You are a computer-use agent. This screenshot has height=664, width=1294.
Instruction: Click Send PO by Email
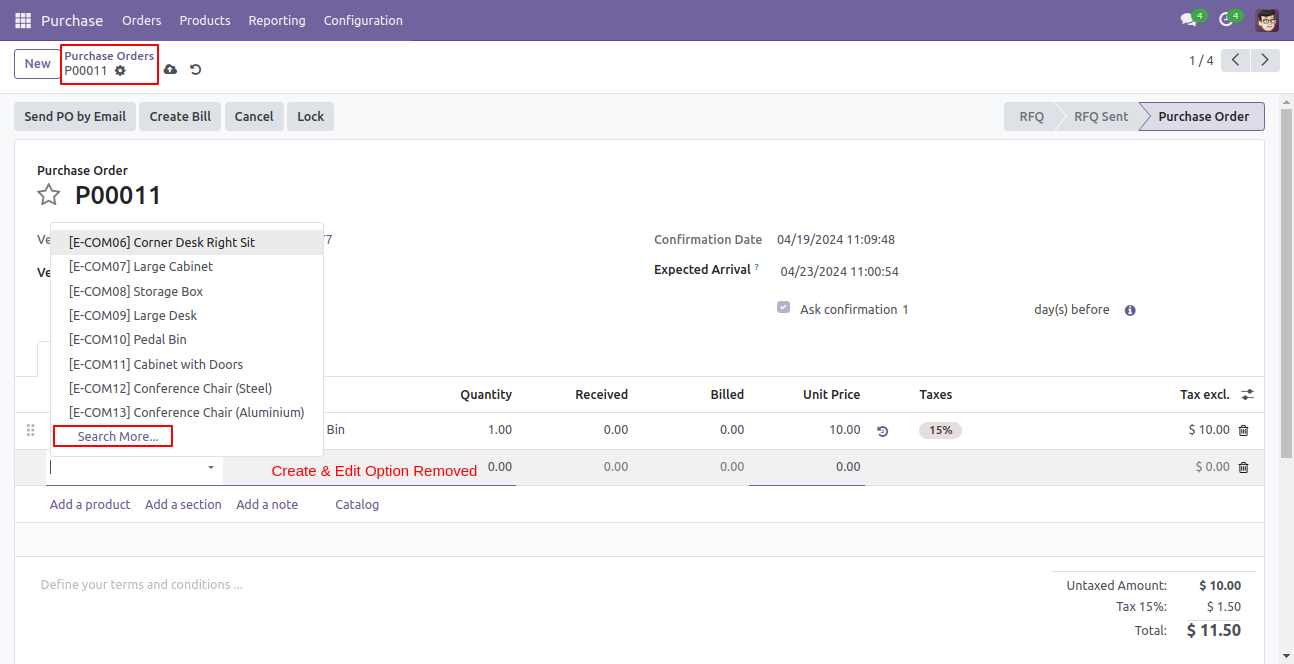click(75, 117)
